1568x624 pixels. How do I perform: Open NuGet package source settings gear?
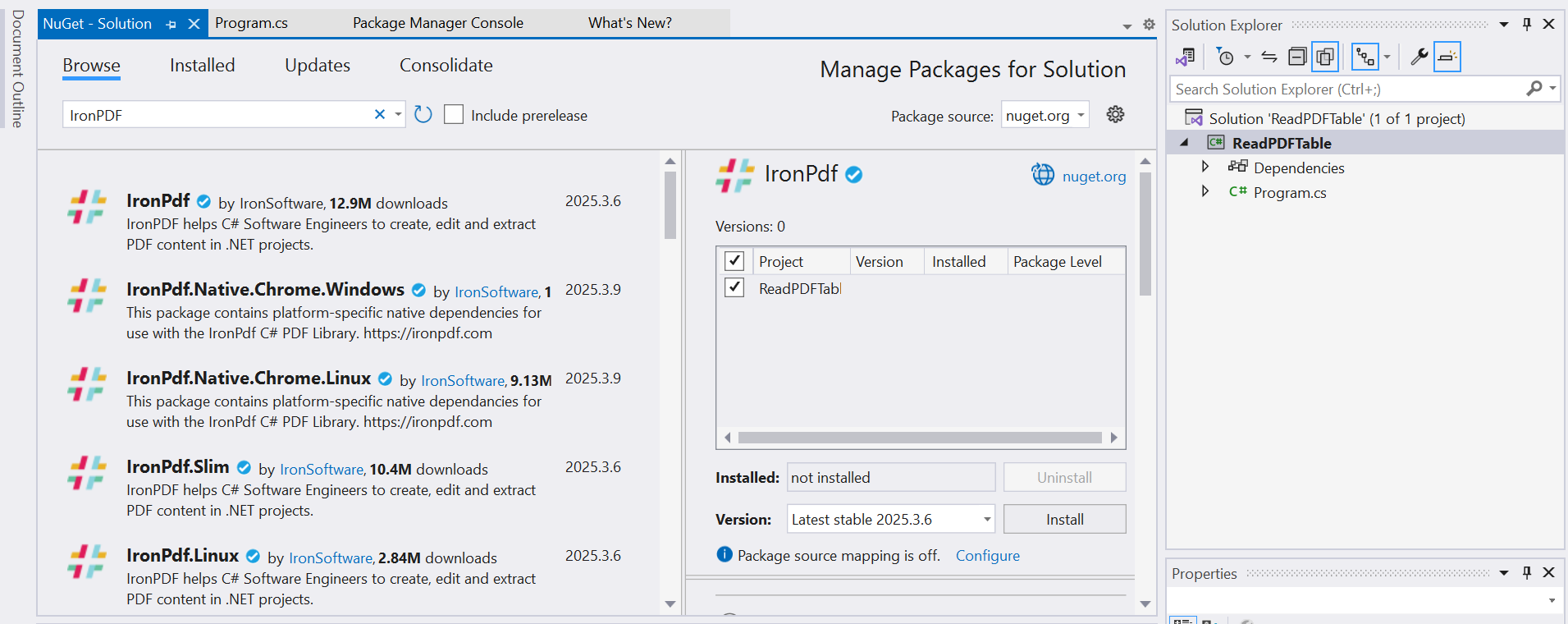click(x=1115, y=114)
